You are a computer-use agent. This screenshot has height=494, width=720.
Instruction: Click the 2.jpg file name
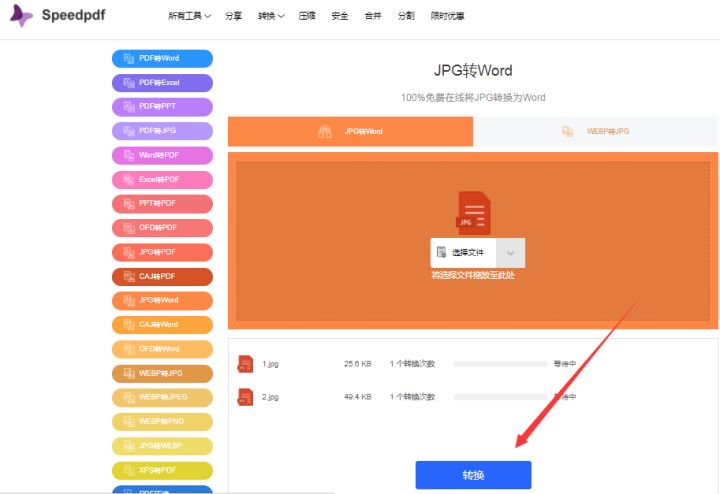270,397
